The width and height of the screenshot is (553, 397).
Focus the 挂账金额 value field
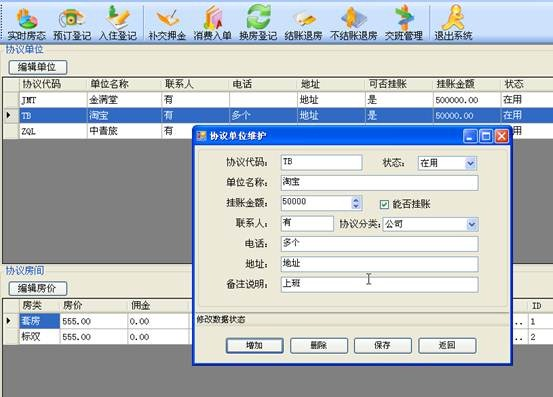pos(316,203)
